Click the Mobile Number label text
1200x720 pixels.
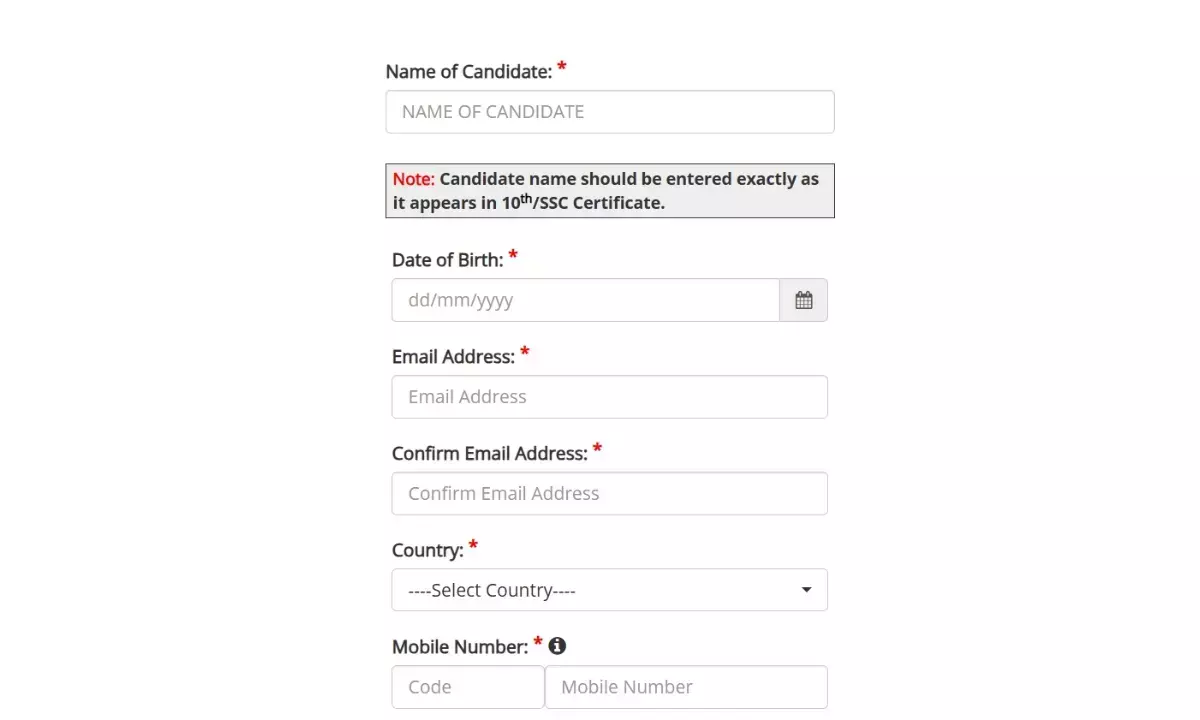[459, 647]
